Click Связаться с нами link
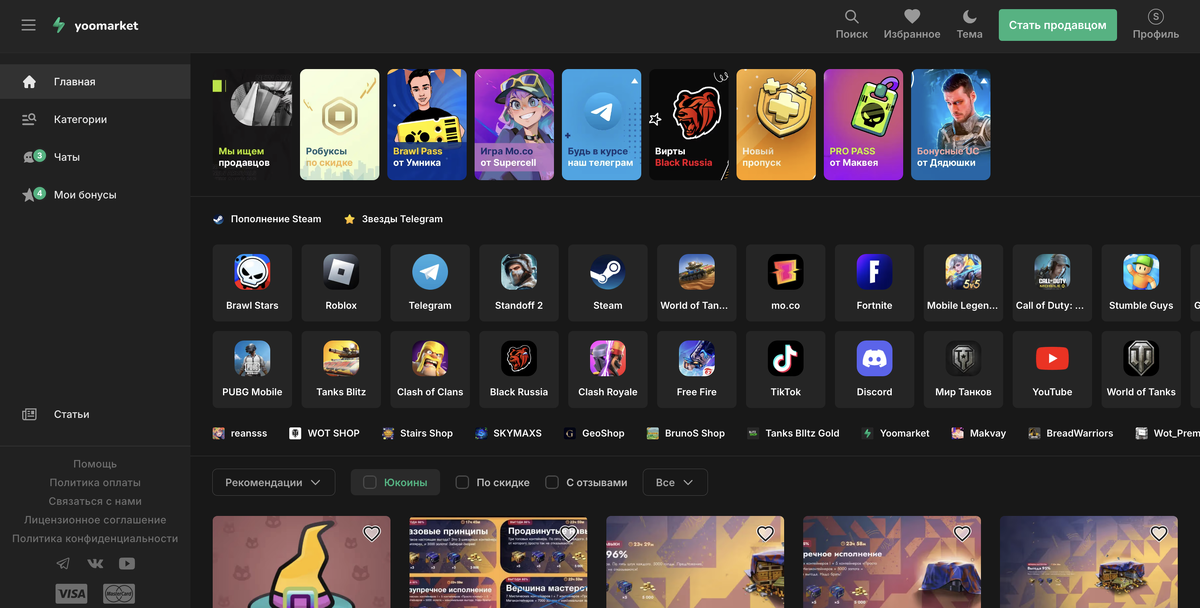1200x608 pixels. coord(95,501)
